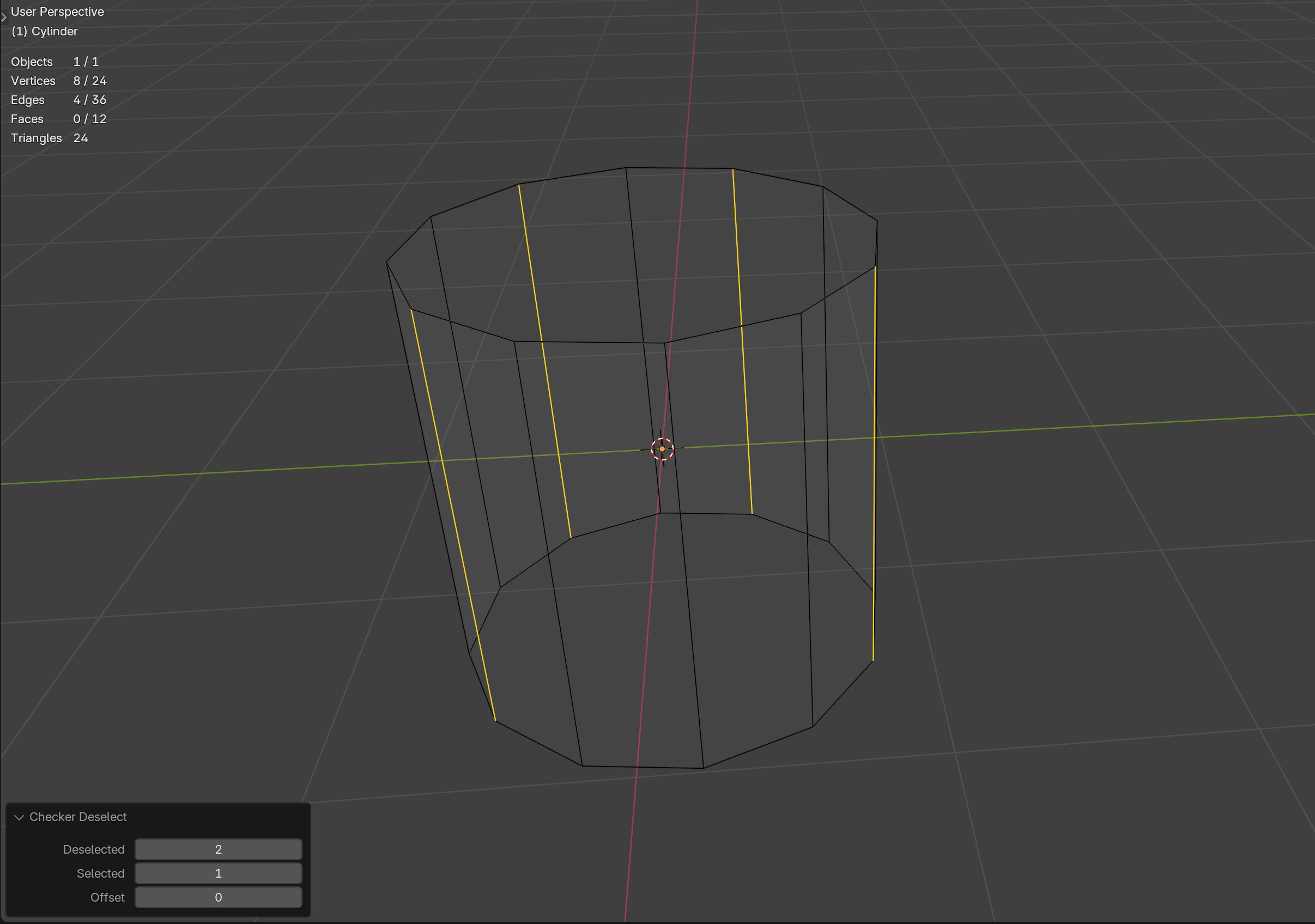The height and width of the screenshot is (924, 1315).
Task: Click the Triangles '24' statistic
Action: 81,138
